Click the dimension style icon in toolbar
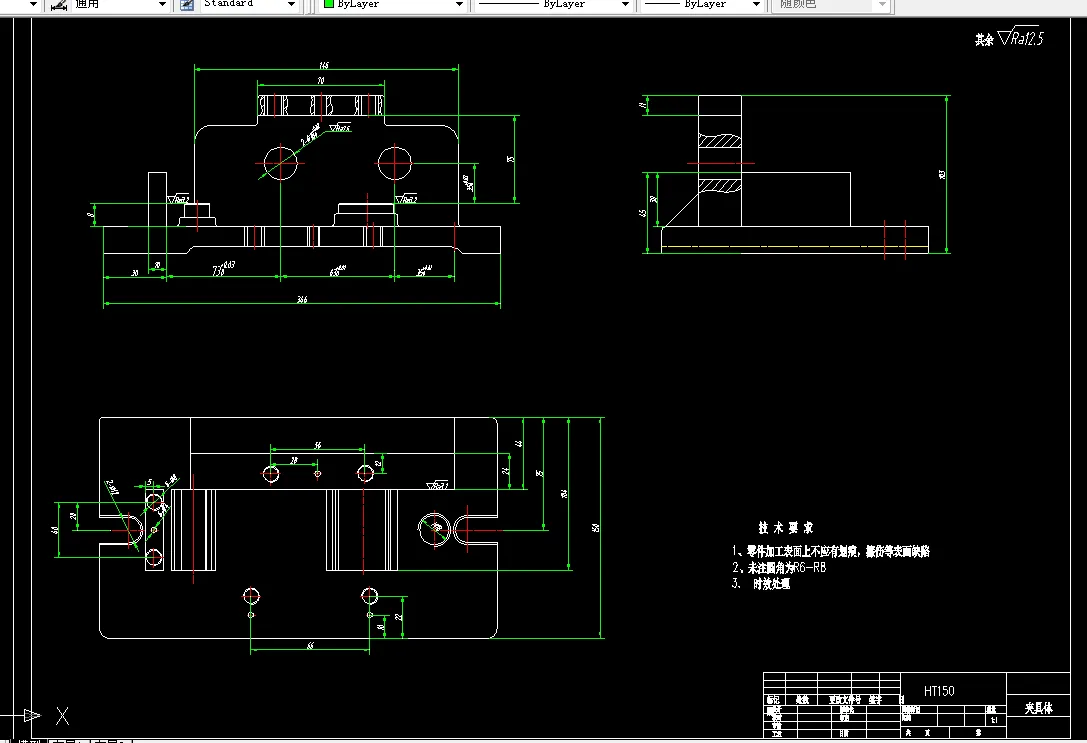Screen dimensions: 1087x743 tap(60, 4)
